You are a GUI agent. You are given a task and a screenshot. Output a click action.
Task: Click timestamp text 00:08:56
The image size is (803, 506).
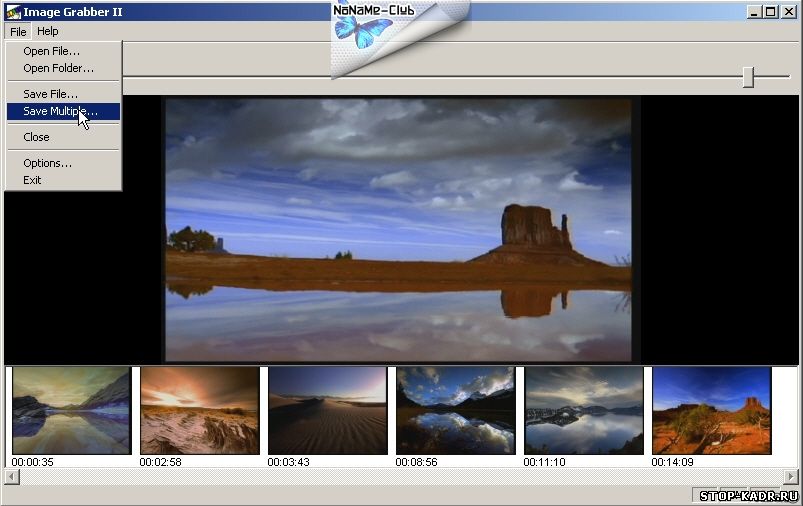[x=416, y=462]
